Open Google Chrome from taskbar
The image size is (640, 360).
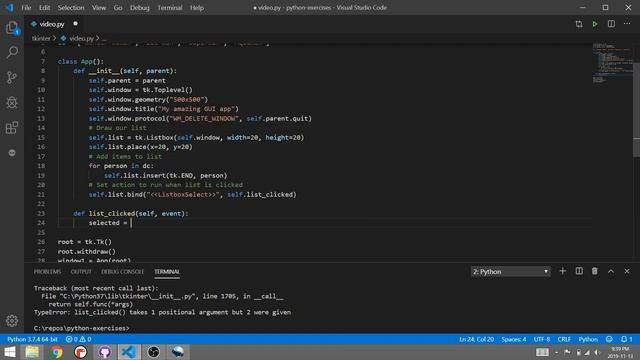click(57, 352)
